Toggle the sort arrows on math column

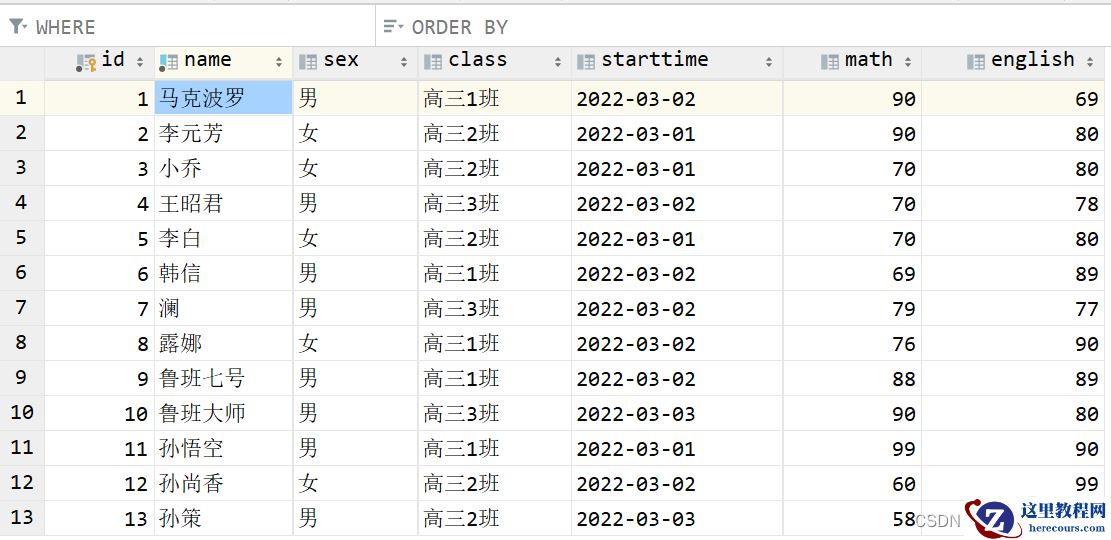pos(908,62)
